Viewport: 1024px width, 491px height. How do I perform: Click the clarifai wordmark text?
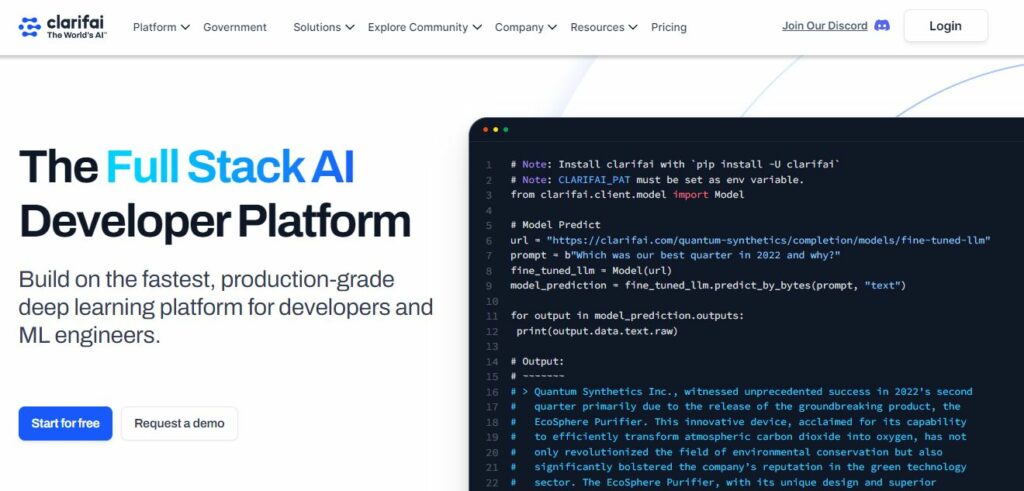click(x=75, y=22)
